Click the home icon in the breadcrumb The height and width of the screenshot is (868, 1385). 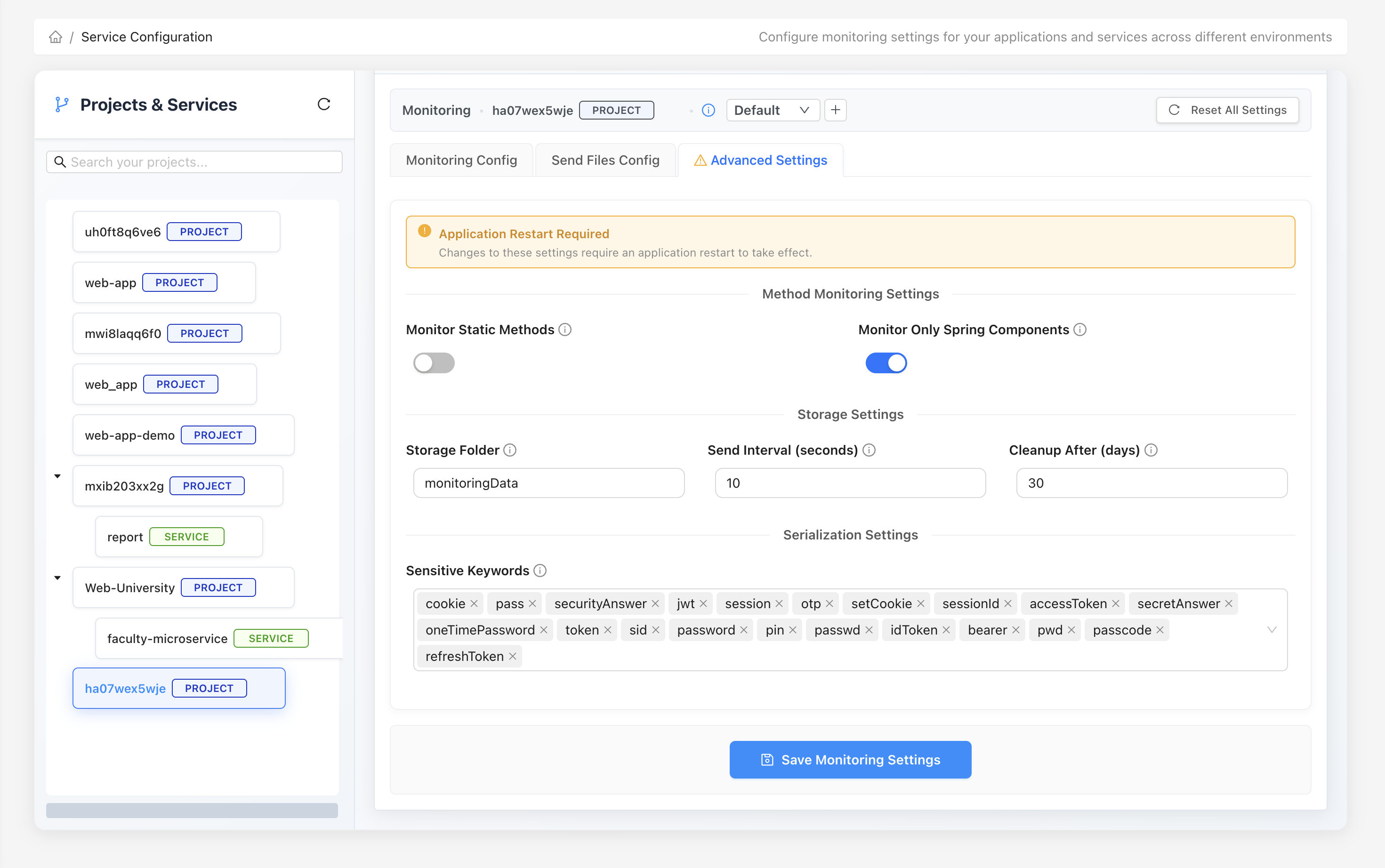coord(55,37)
